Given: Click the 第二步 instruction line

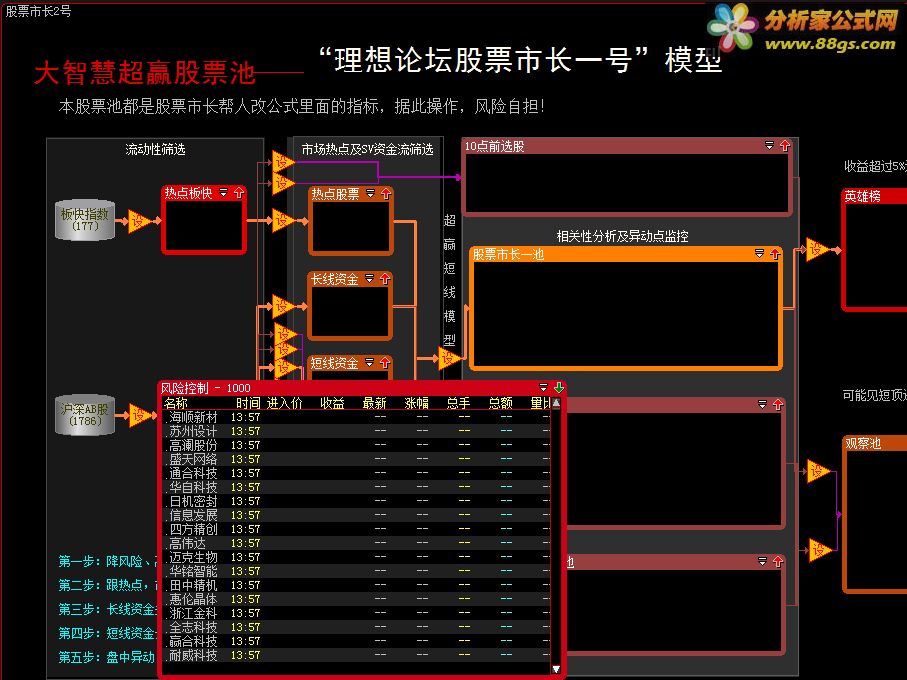Looking at the screenshot, I should click(107, 585).
